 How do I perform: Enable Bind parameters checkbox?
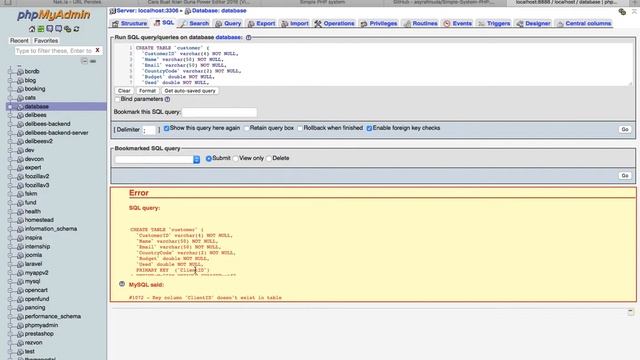118,99
